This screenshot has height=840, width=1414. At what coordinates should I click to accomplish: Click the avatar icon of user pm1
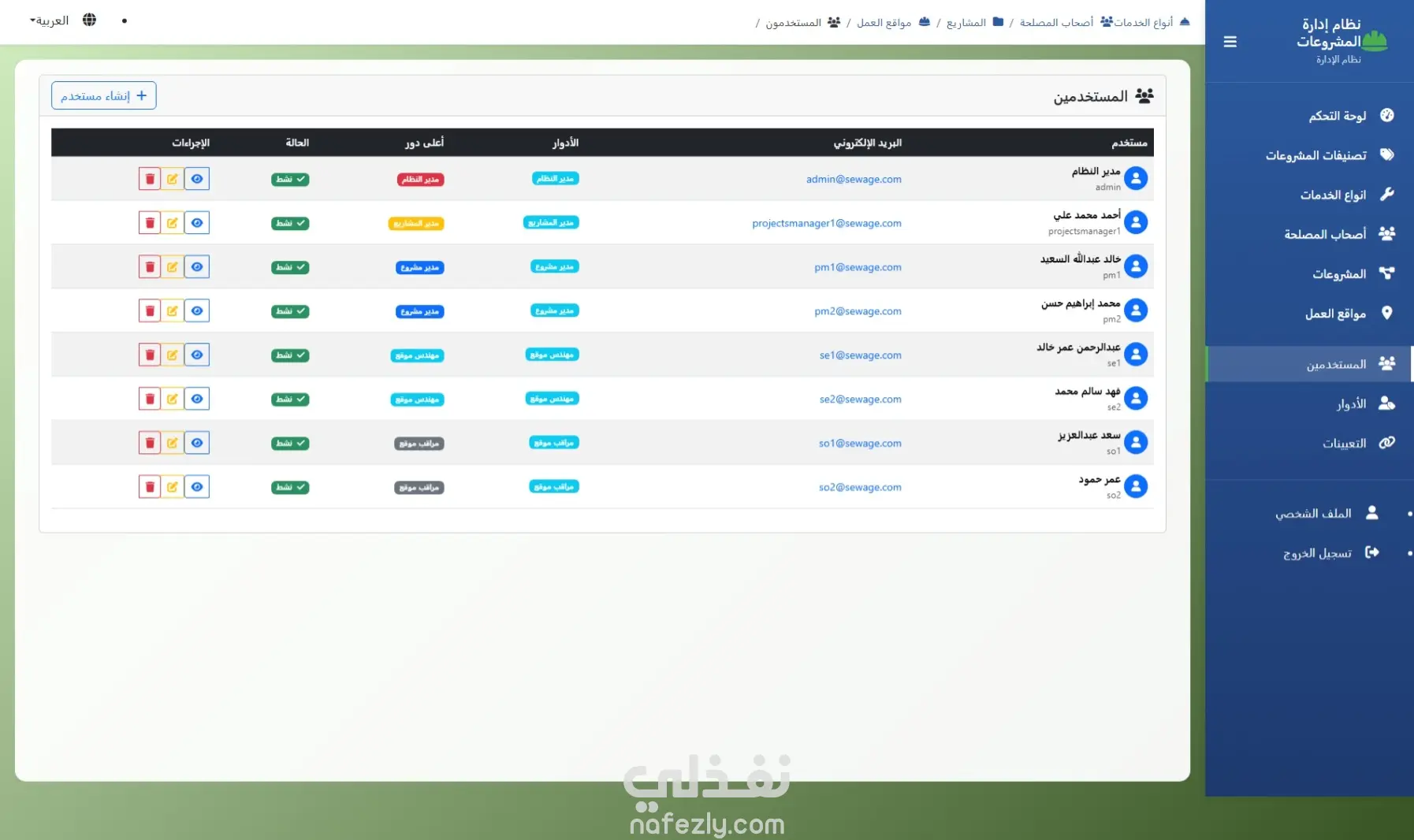(1136, 267)
